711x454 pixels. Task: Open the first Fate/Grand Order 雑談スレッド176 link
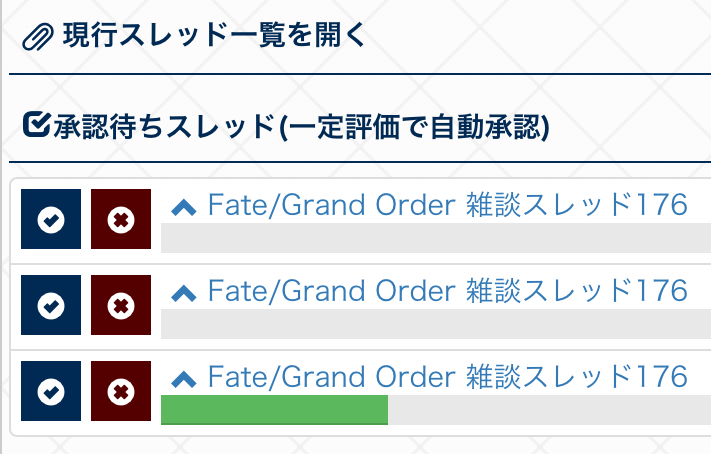coord(447,206)
